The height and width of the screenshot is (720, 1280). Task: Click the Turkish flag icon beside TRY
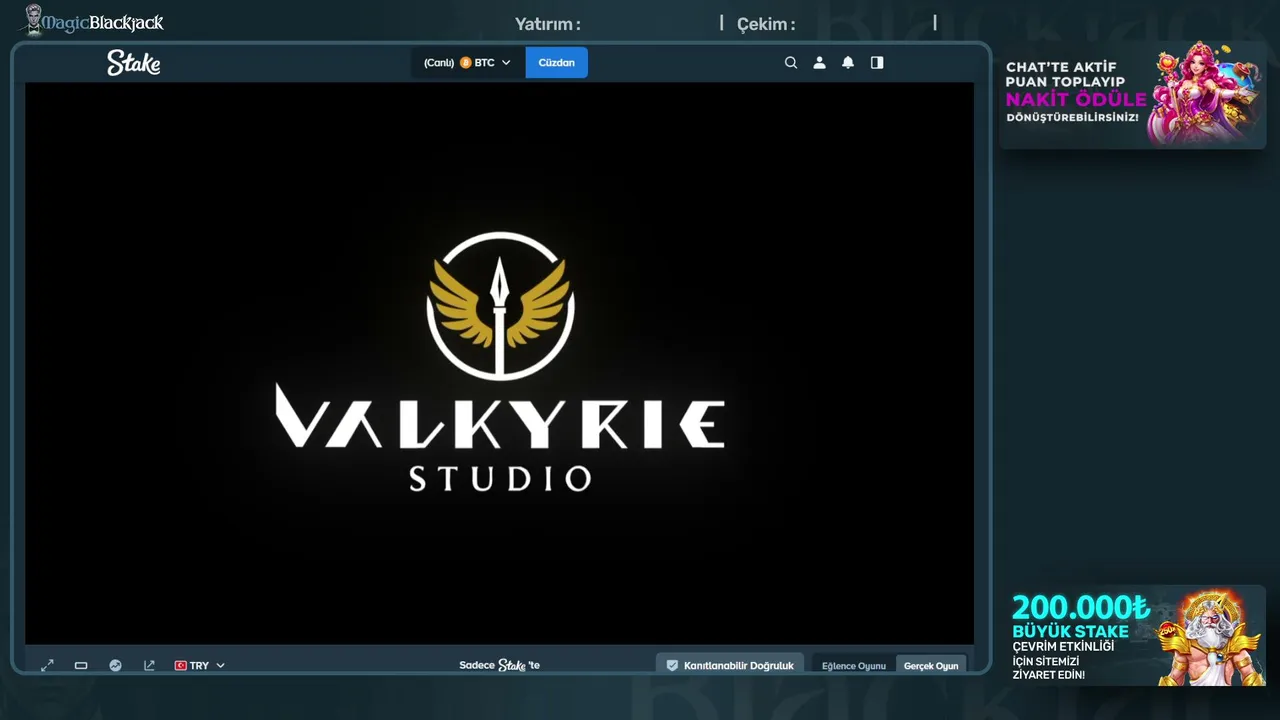coord(181,665)
